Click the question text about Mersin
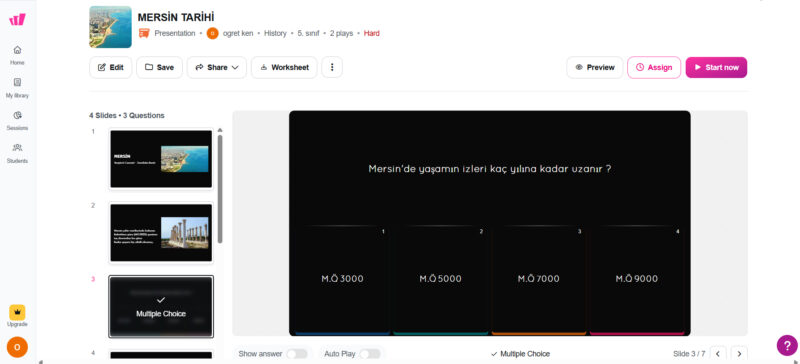The height and width of the screenshot is (364, 800). click(490, 169)
